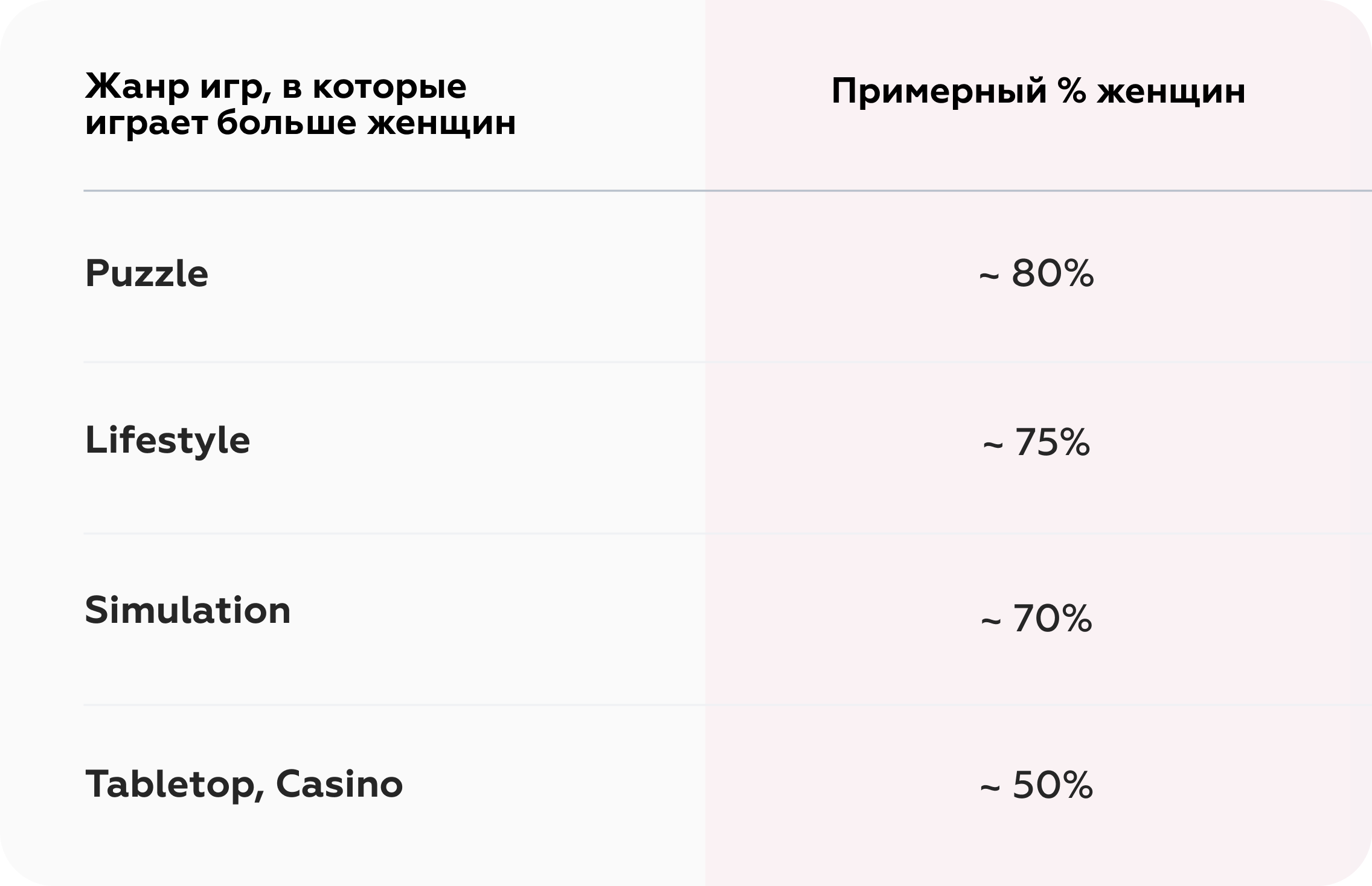Select the Tabletop, Casino genre label

point(244,785)
